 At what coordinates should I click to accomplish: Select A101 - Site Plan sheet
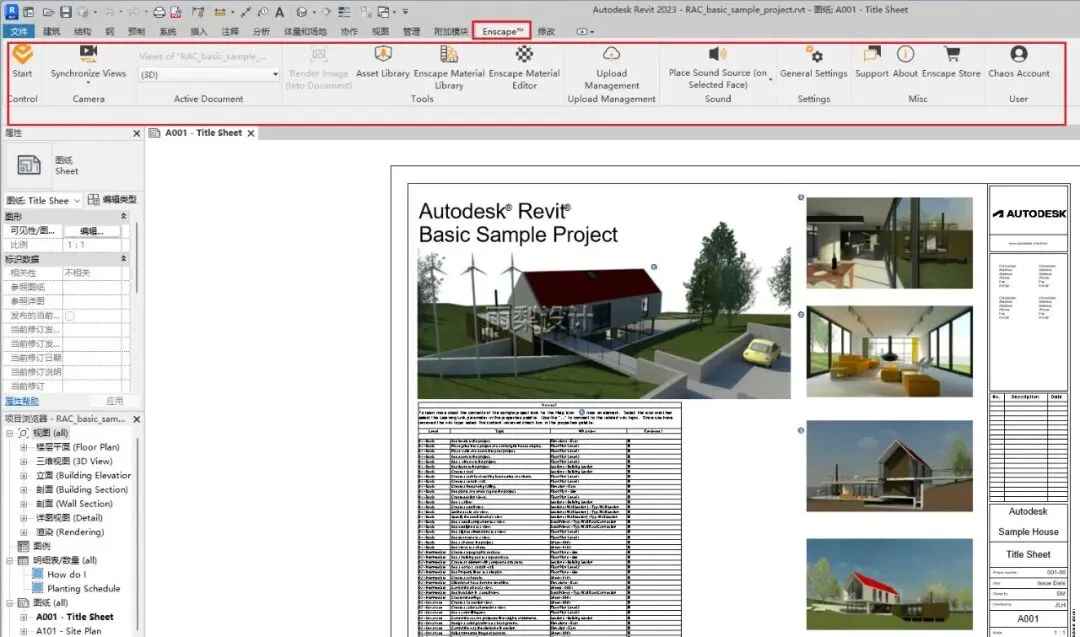point(68,631)
